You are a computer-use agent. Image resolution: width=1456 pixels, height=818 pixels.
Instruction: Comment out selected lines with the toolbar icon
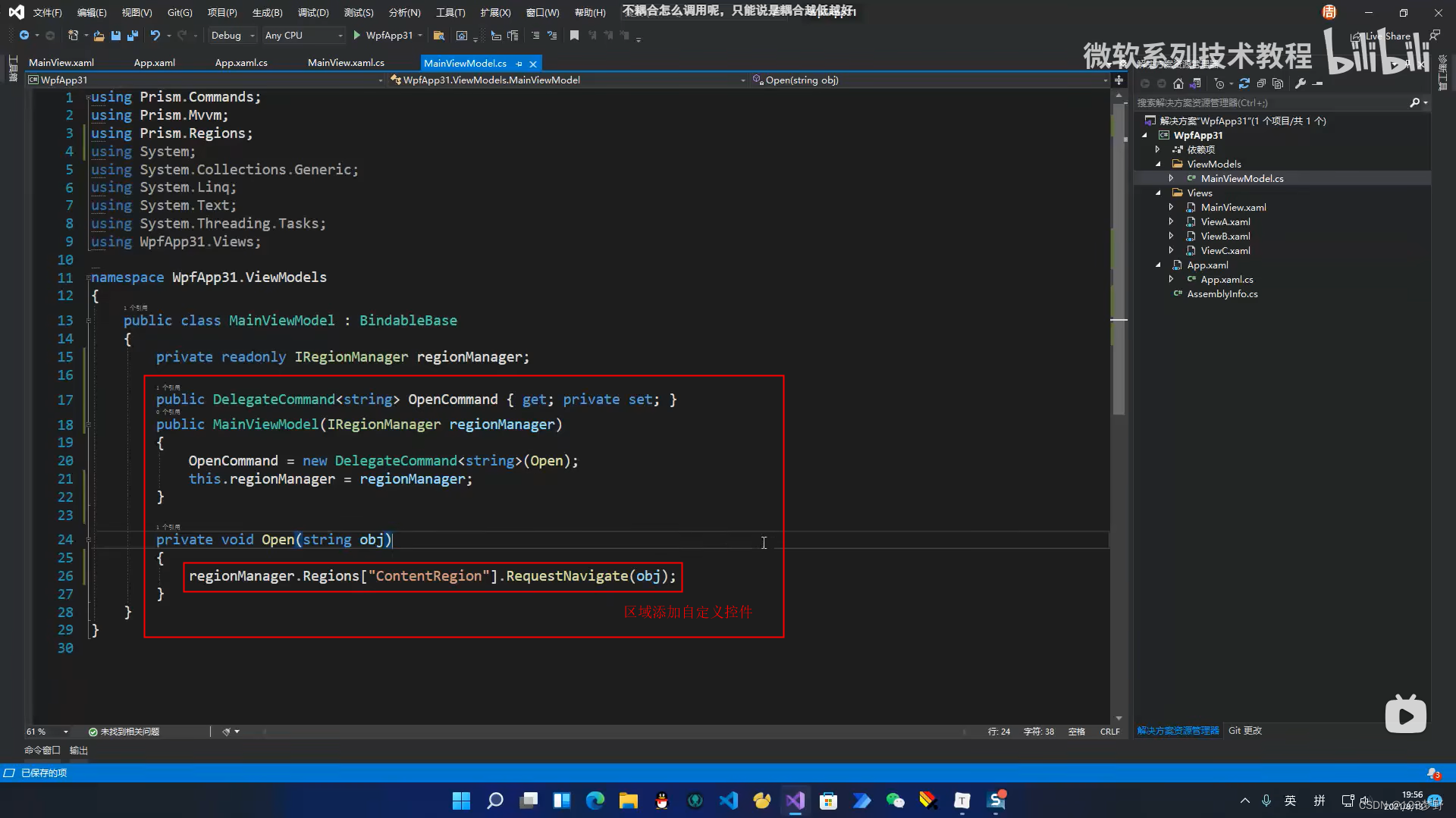pyautogui.click(x=535, y=36)
